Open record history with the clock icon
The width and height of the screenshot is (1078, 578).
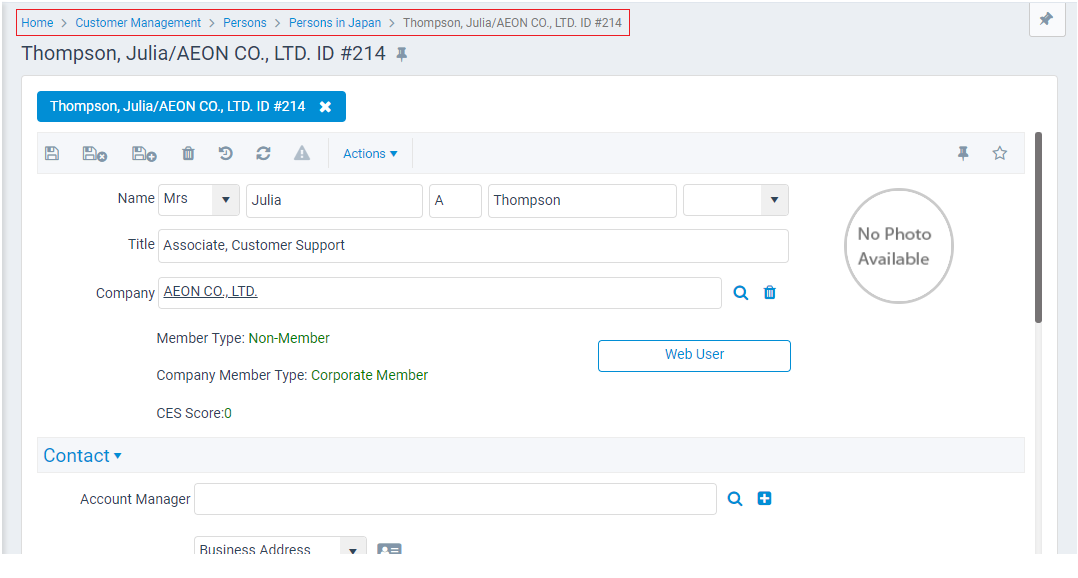coord(226,153)
